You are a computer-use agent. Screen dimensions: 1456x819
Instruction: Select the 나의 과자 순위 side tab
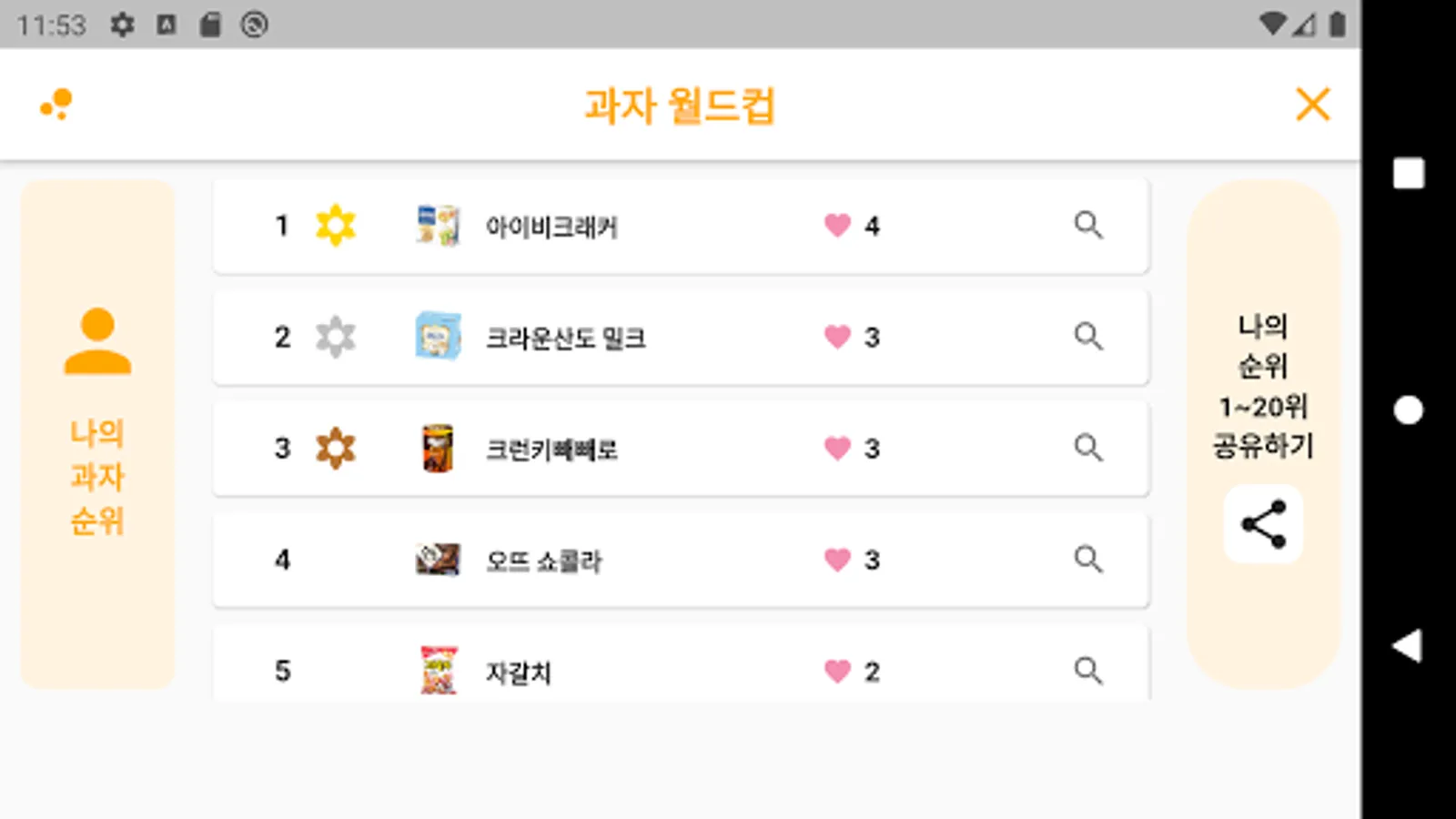coord(97,477)
